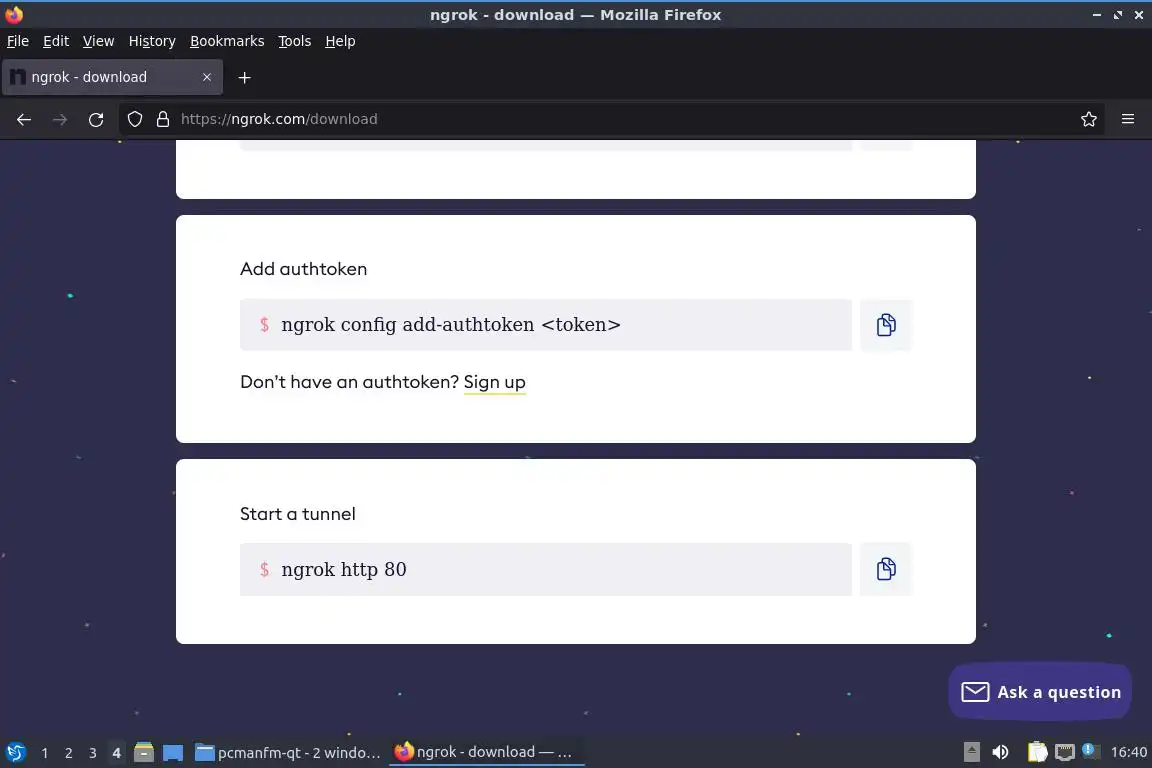This screenshot has height=768, width=1152.
Task: Click the 16:40 panel clock
Action: 1128,752
